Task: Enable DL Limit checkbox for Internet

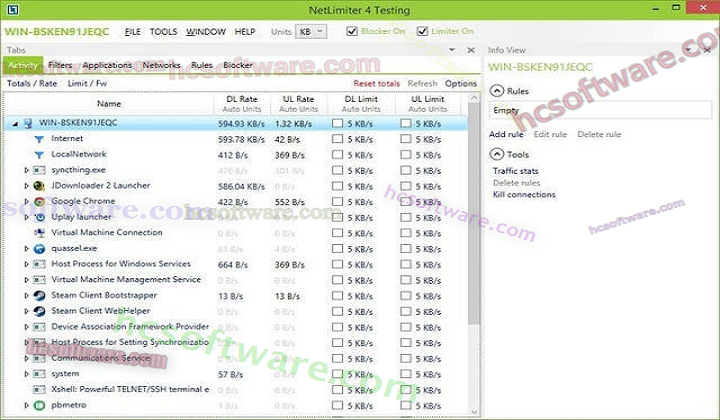Action: click(338, 139)
